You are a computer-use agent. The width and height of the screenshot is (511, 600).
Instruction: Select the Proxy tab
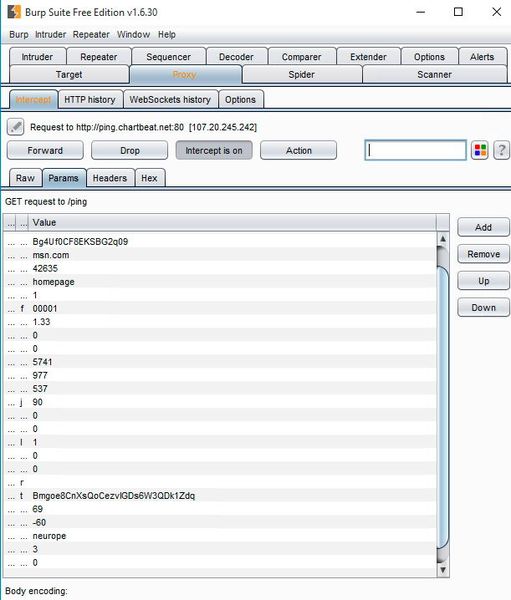[185, 74]
